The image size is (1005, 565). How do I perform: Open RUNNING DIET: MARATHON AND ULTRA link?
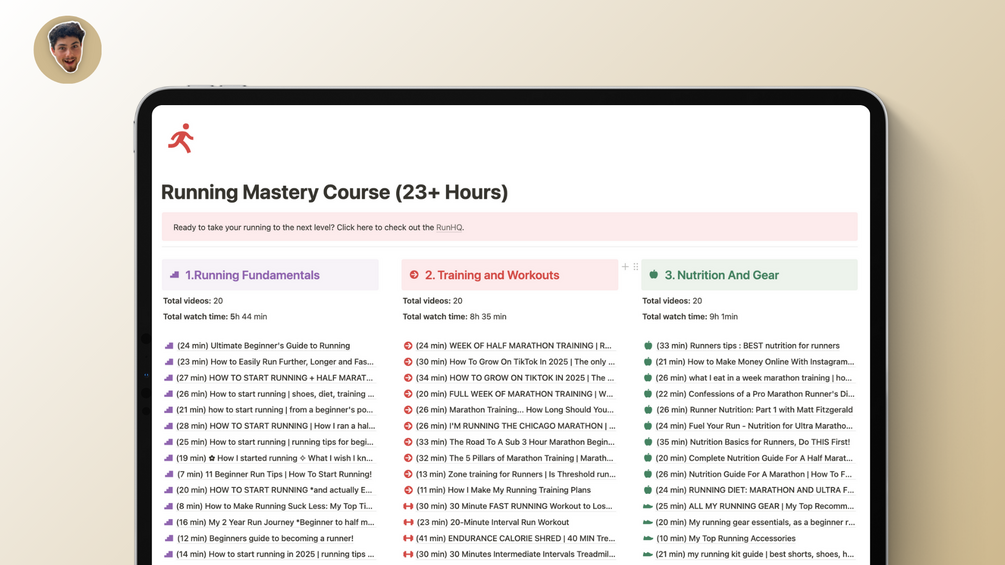pos(755,490)
